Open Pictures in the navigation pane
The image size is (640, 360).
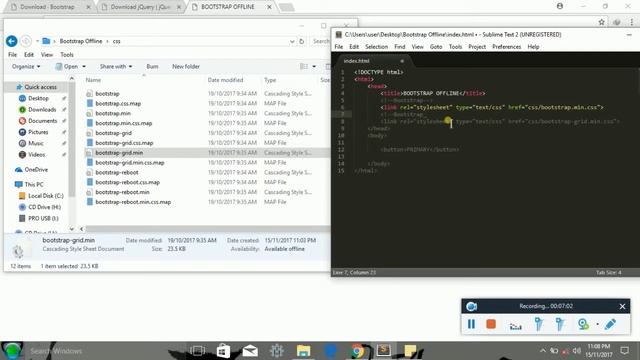pyautogui.click(x=38, y=132)
